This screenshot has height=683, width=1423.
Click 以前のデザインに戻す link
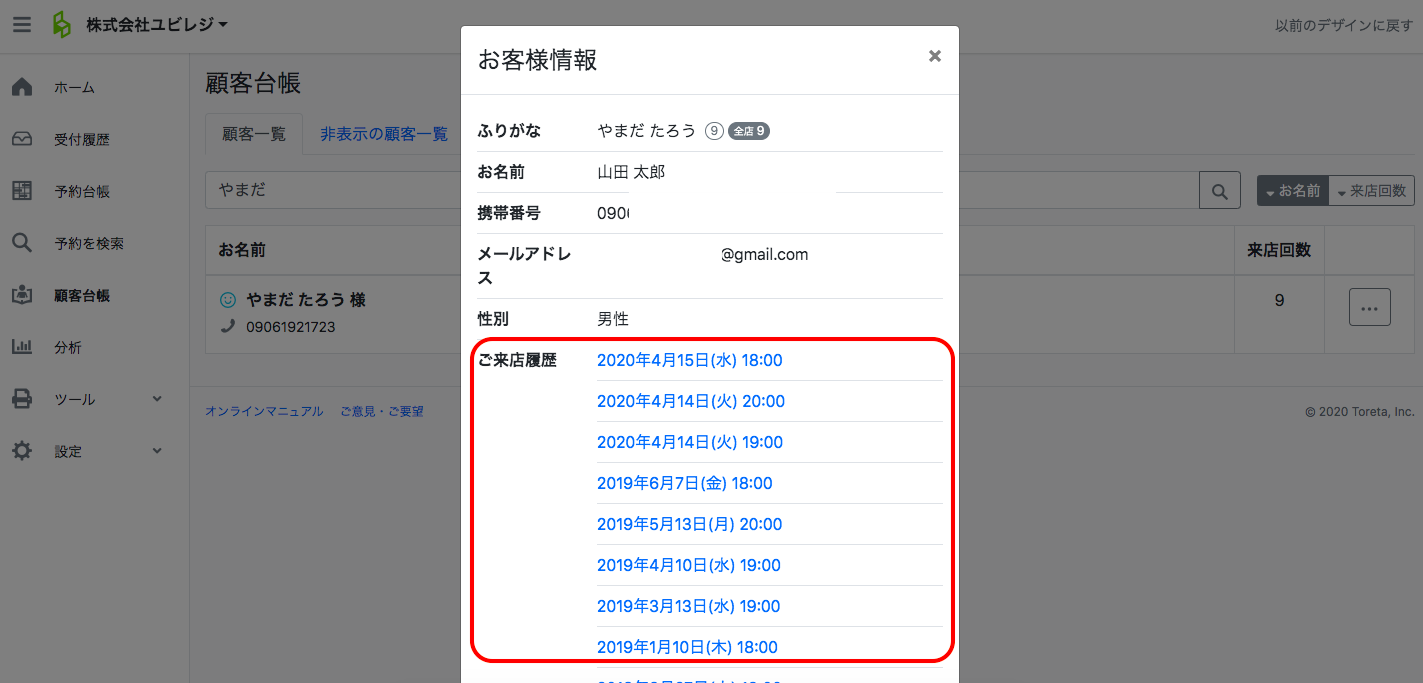pos(1344,26)
